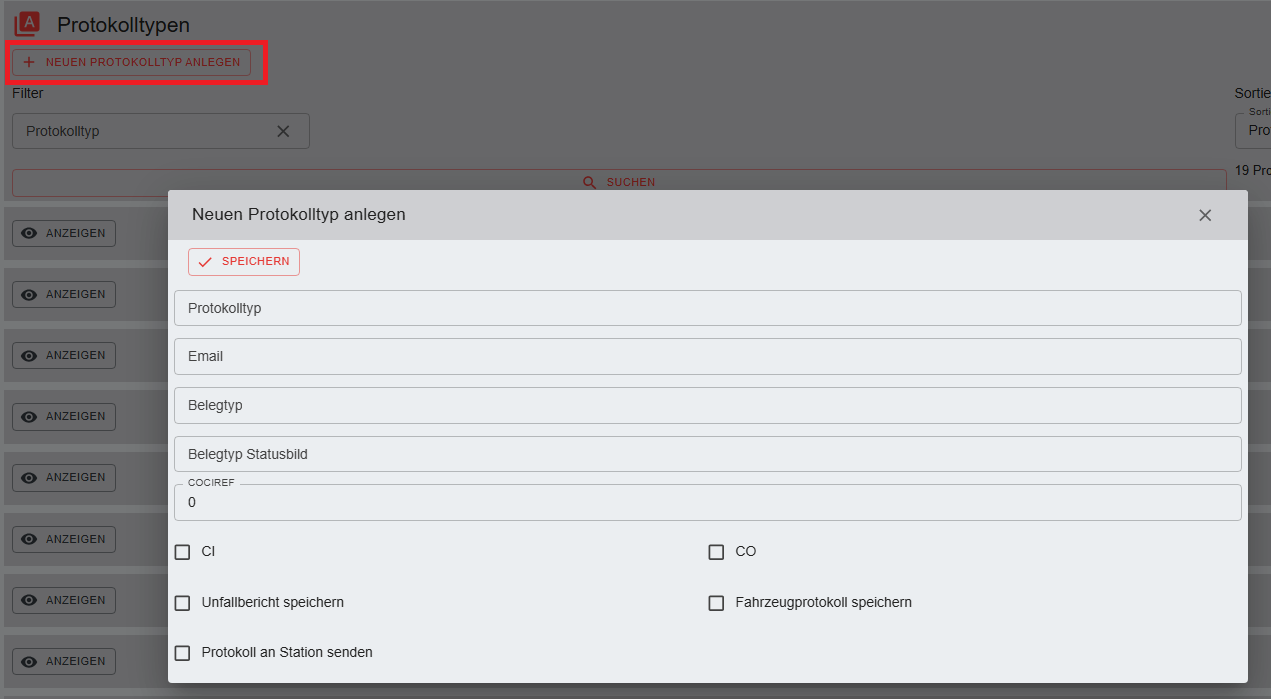Check Unfallbericht speichern
Image resolution: width=1271 pixels, height=699 pixels.
tap(182, 603)
